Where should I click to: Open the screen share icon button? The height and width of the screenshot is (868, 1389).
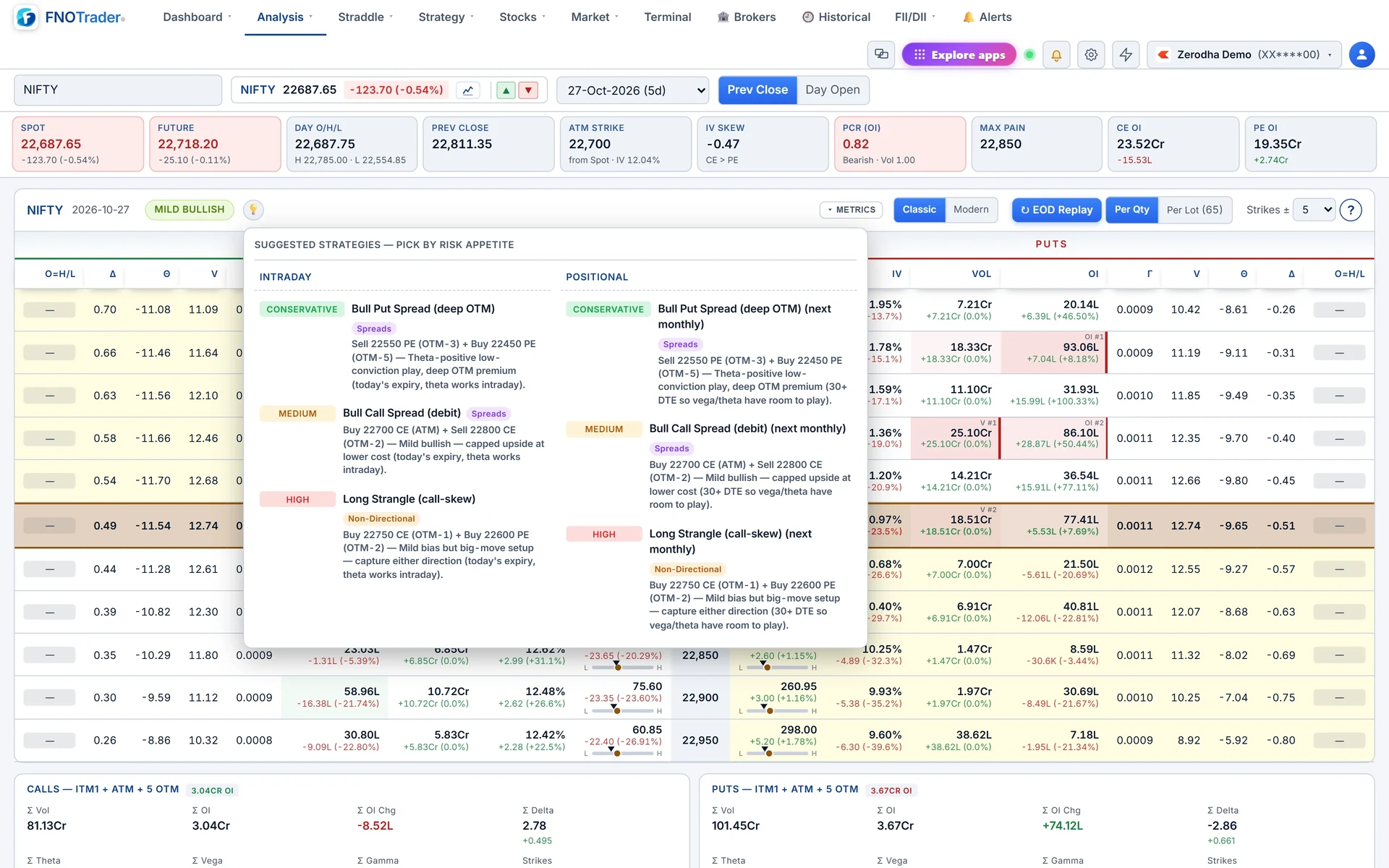pos(881,54)
